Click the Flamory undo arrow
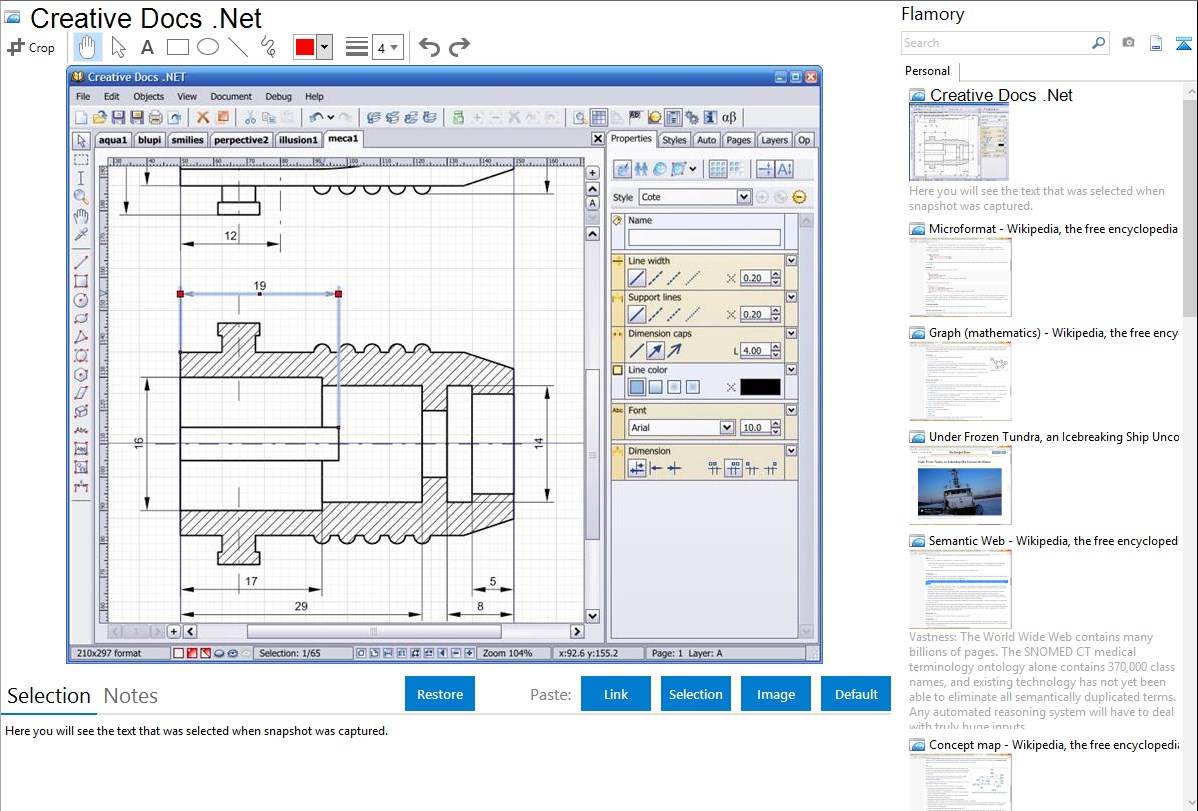The width and height of the screenshot is (1198, 811). pos(429,47)
